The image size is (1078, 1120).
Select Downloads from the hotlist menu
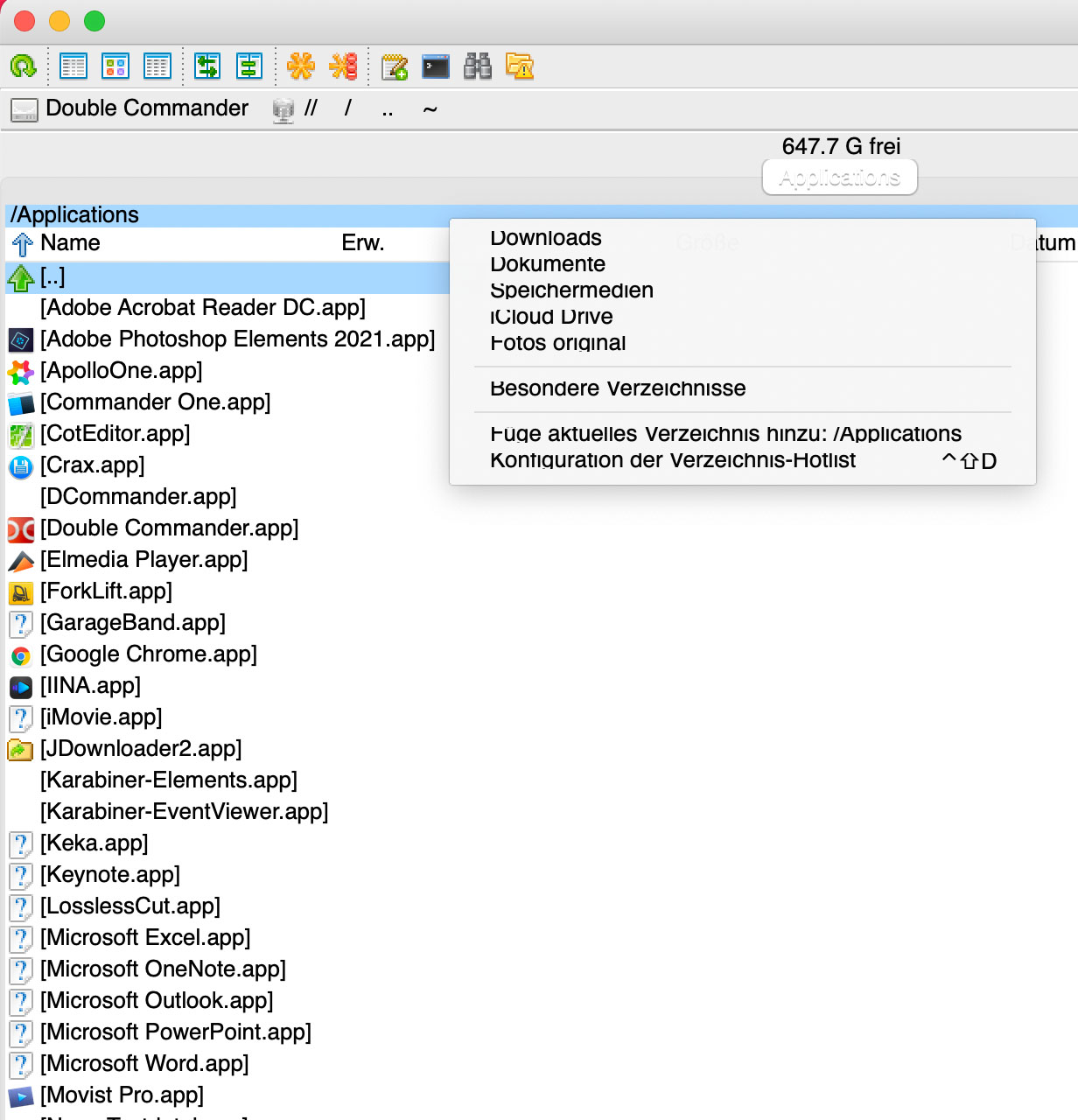point(546,238)
